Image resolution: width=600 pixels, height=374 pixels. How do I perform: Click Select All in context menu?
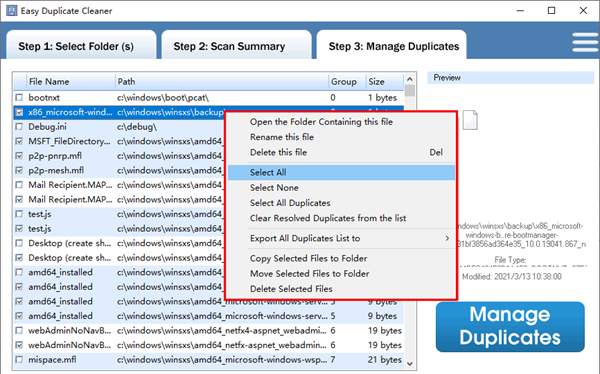tap(341, 172)
